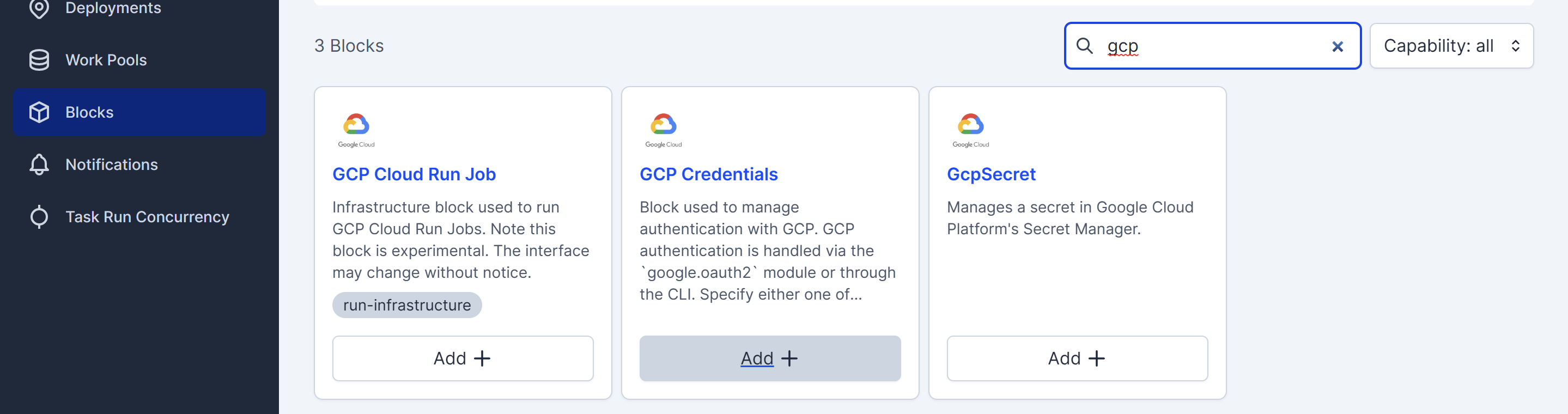Add a GcpSecret block
The image size is (1568, 414).
click(x=1077, y=358)
